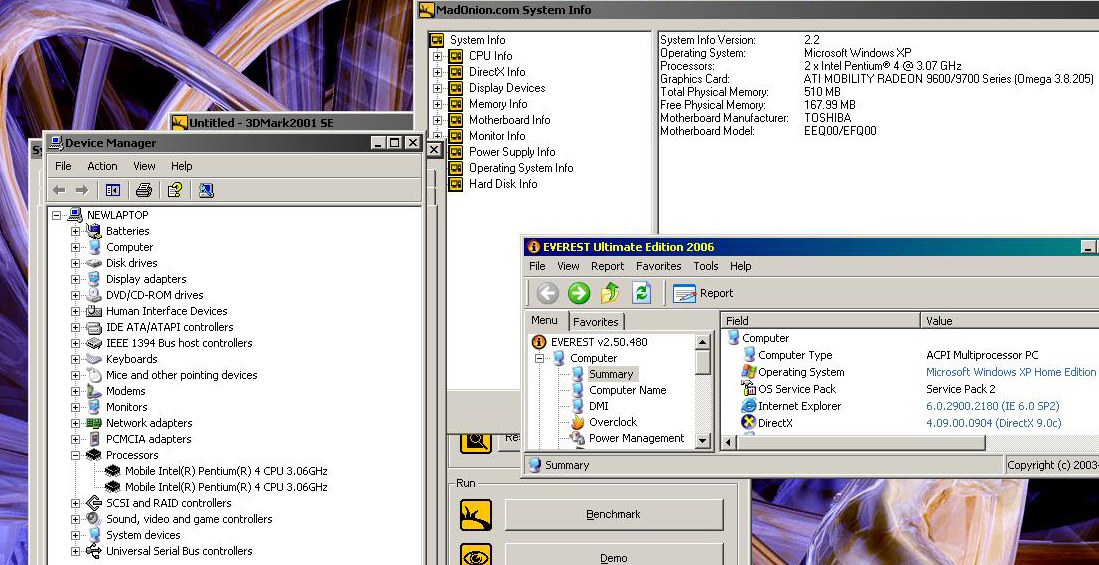Click the Benchmark button
This screenshot has height=565, width=1099.
point(613,515)
